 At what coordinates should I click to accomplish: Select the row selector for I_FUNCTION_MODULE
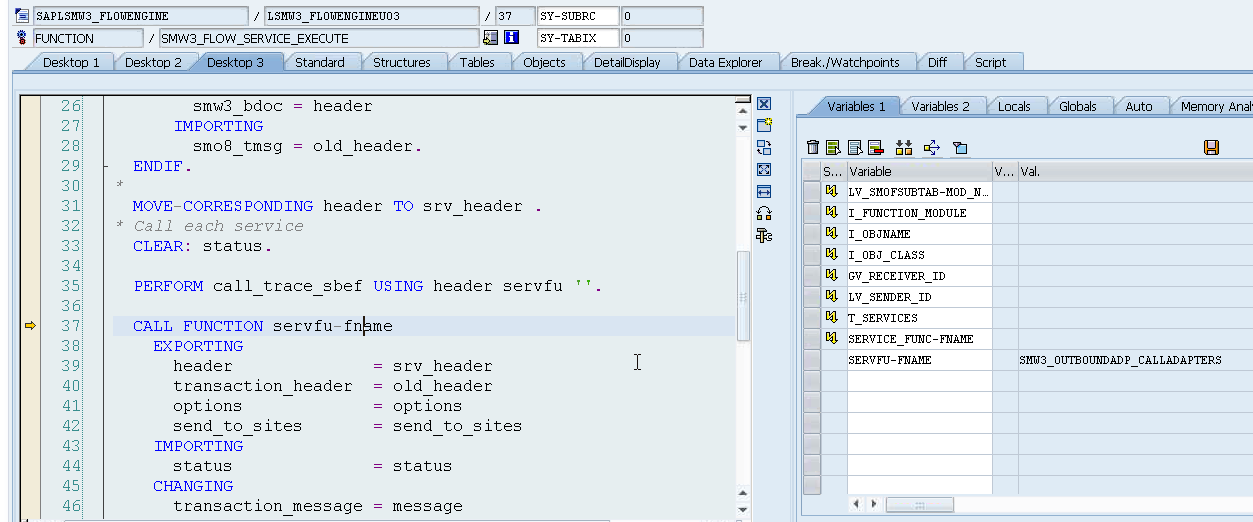pyautogui.click(x=812, y=212)
